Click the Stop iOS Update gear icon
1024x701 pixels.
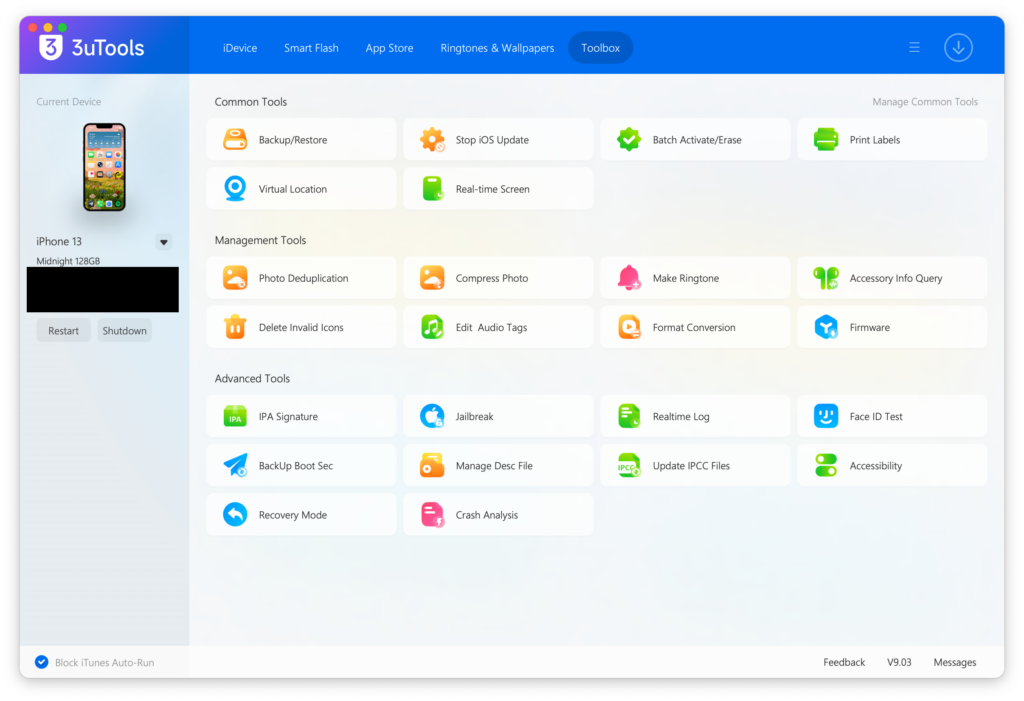point(432,140)
